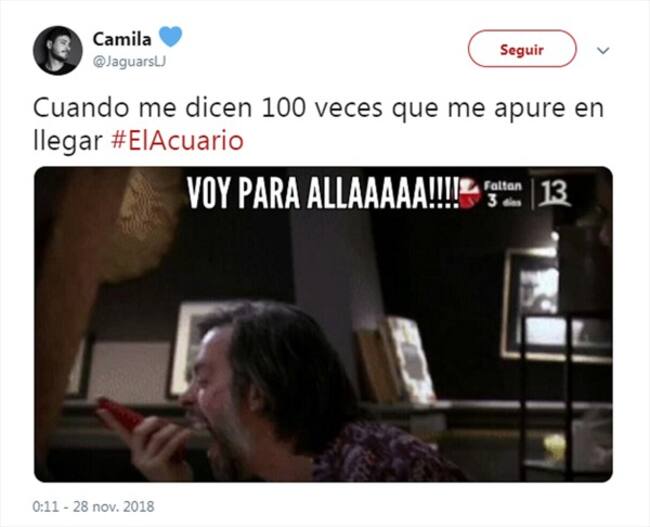Click the books leaning on the shelf
The height and width of the screenshot is (527, 650).
pyautogui.click(x=396, y=359)
